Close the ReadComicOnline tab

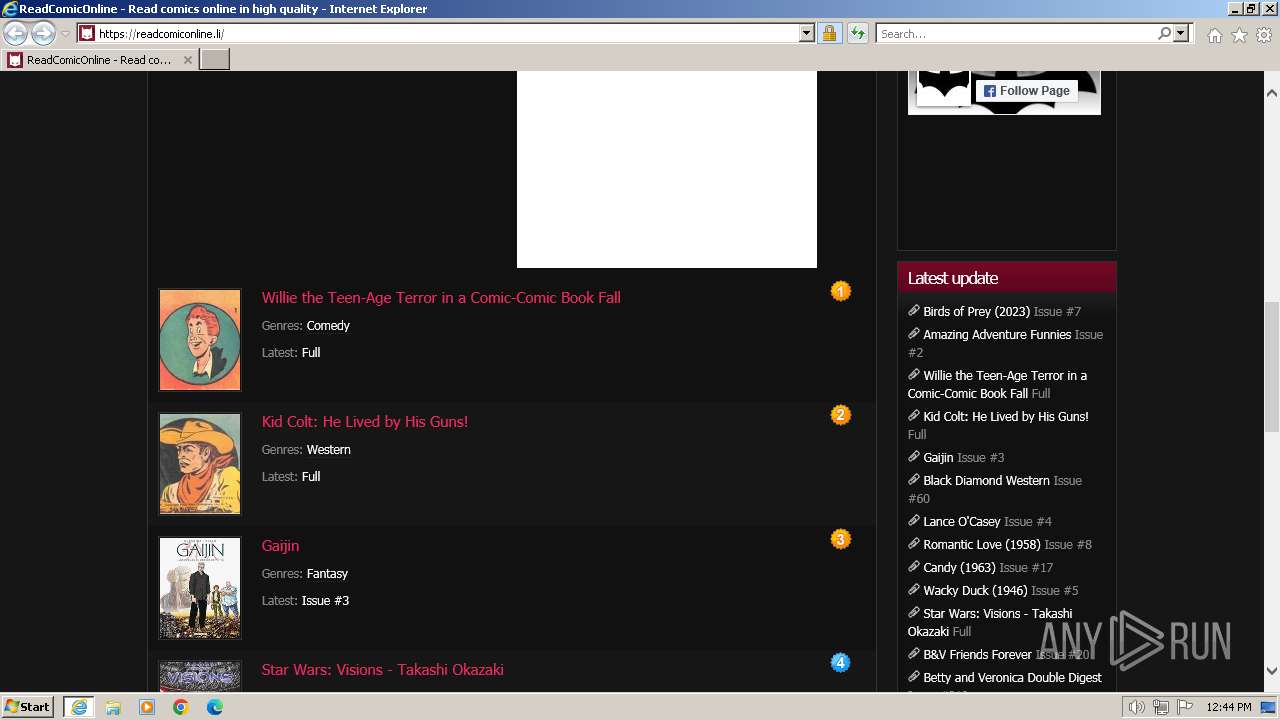click(187, 60)
